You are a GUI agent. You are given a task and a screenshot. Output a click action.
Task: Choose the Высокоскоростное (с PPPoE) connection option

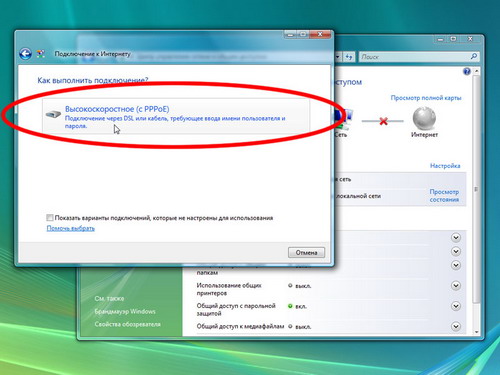click(176, 116)
